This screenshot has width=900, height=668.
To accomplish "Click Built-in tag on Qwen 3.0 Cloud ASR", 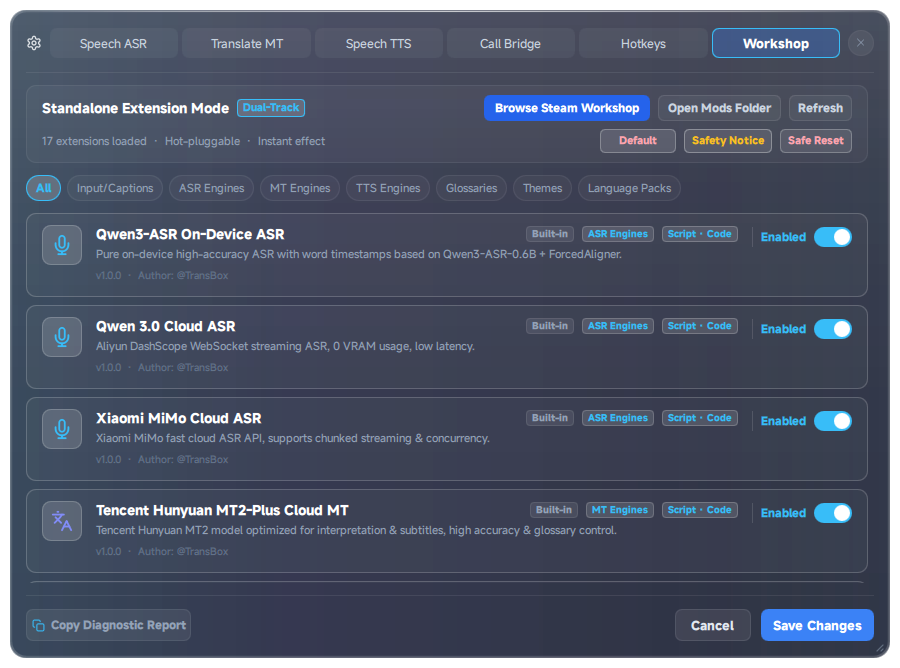I will click(x=549, y=326).
